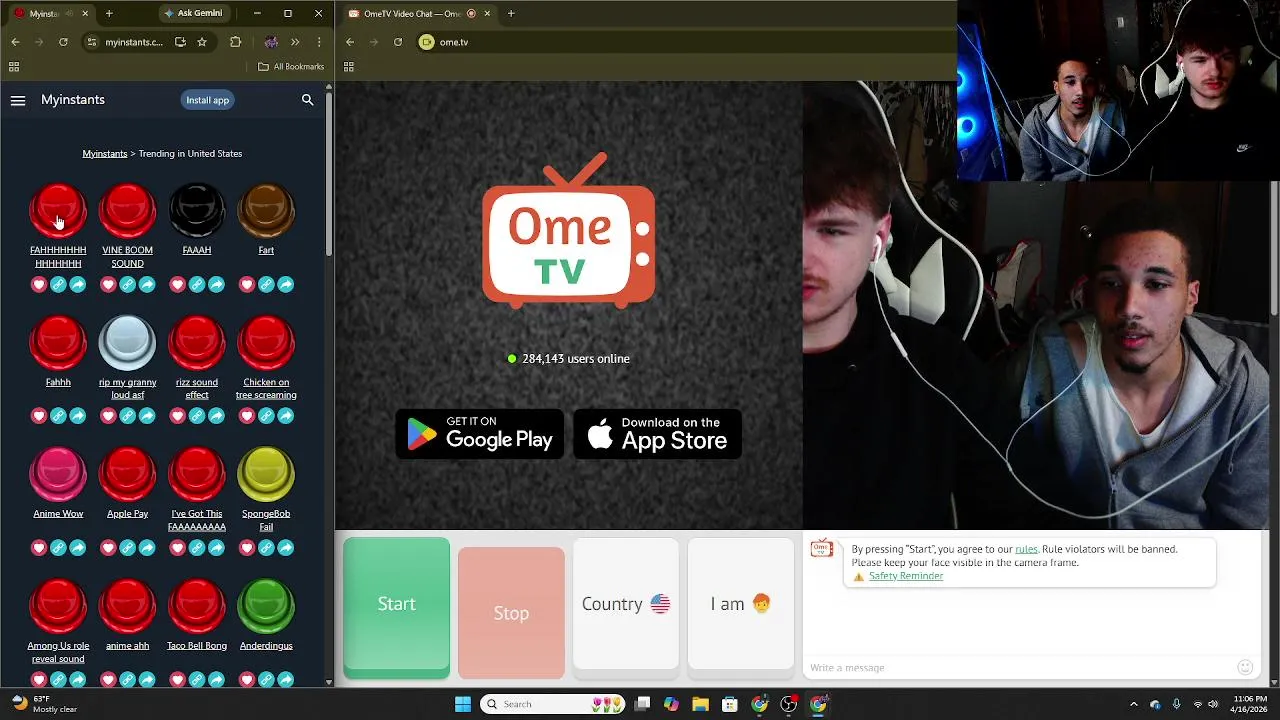Play the yellow SpongeBob Fail button
The width and height of the screenshot is (1280, 720).
click(x=266, y=475)
